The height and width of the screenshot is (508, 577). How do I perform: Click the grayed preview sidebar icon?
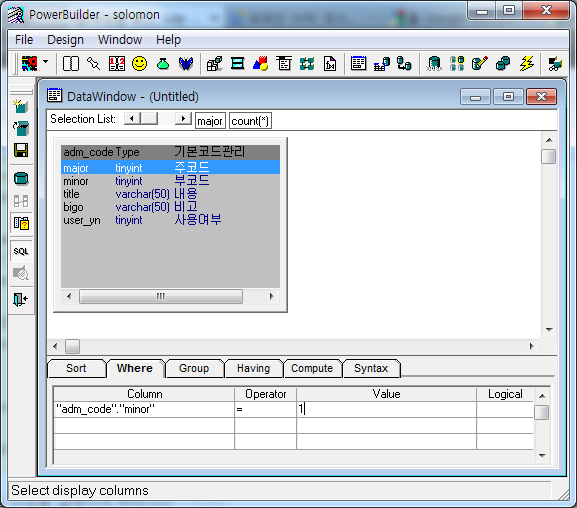pos(21,274)
